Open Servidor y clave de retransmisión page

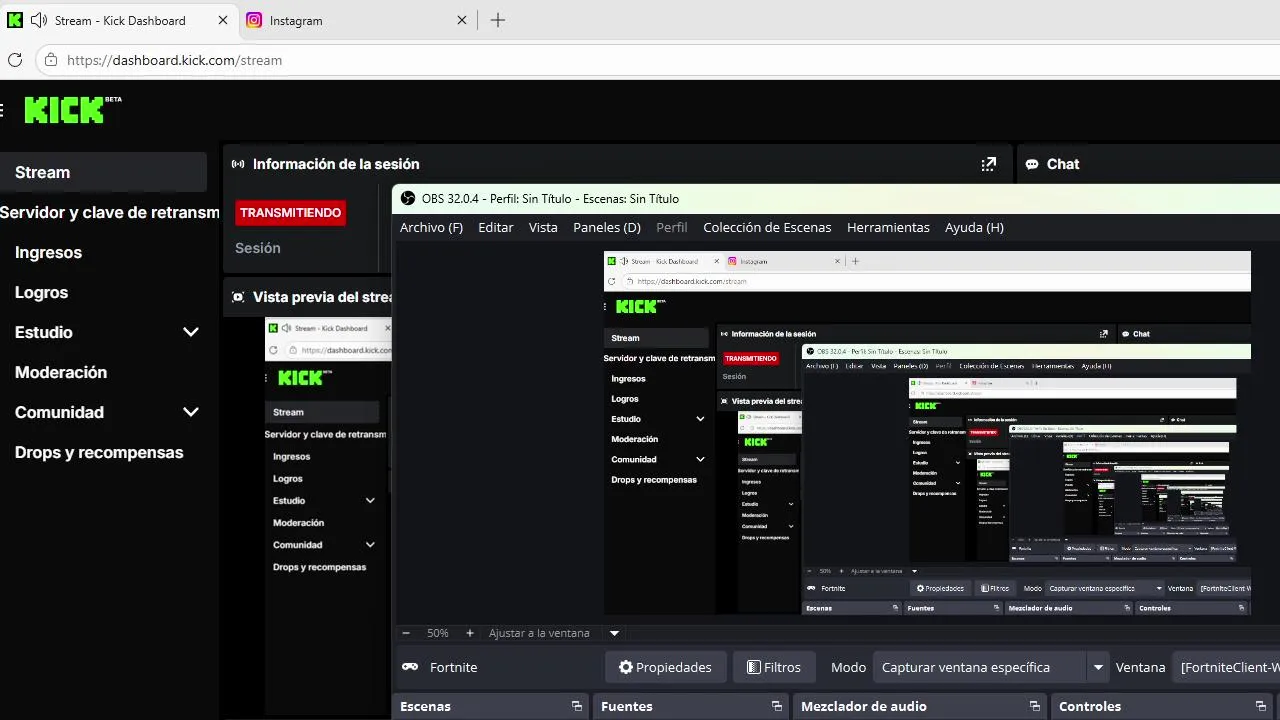point(110,212)
